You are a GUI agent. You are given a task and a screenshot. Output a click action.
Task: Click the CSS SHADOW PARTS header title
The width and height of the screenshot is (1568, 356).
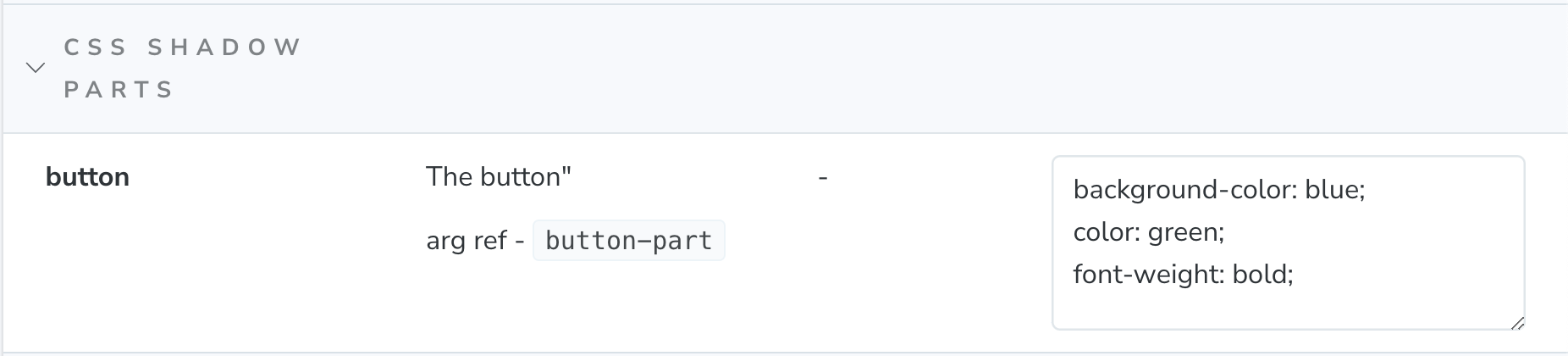coord(182,68)
